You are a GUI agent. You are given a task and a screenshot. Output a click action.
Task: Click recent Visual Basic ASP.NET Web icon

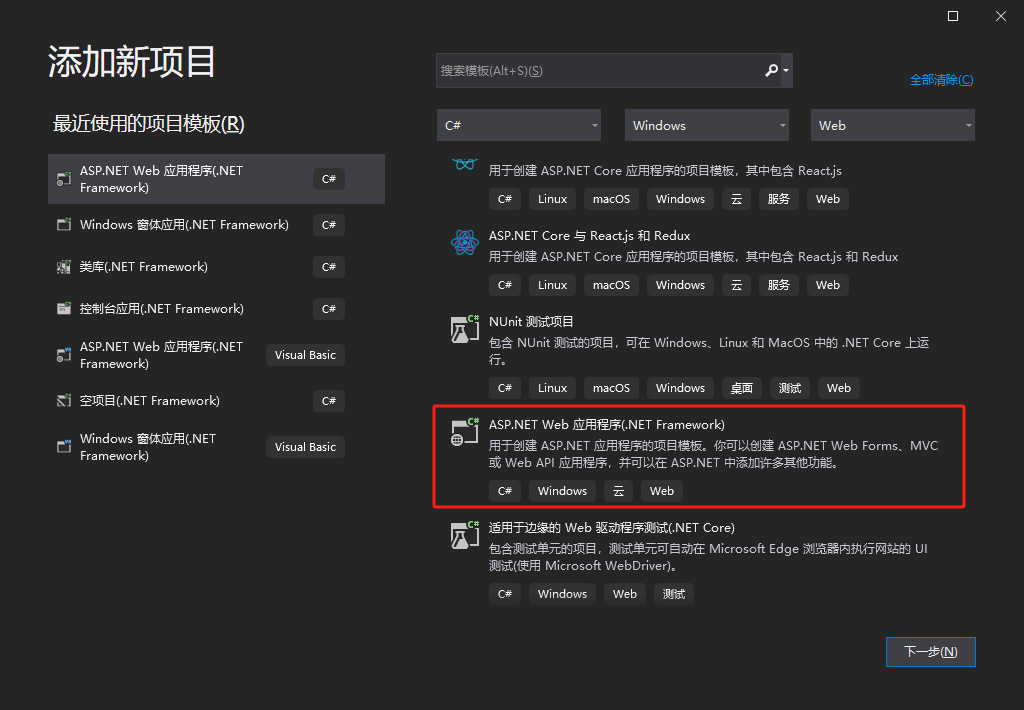pos(64,355)
